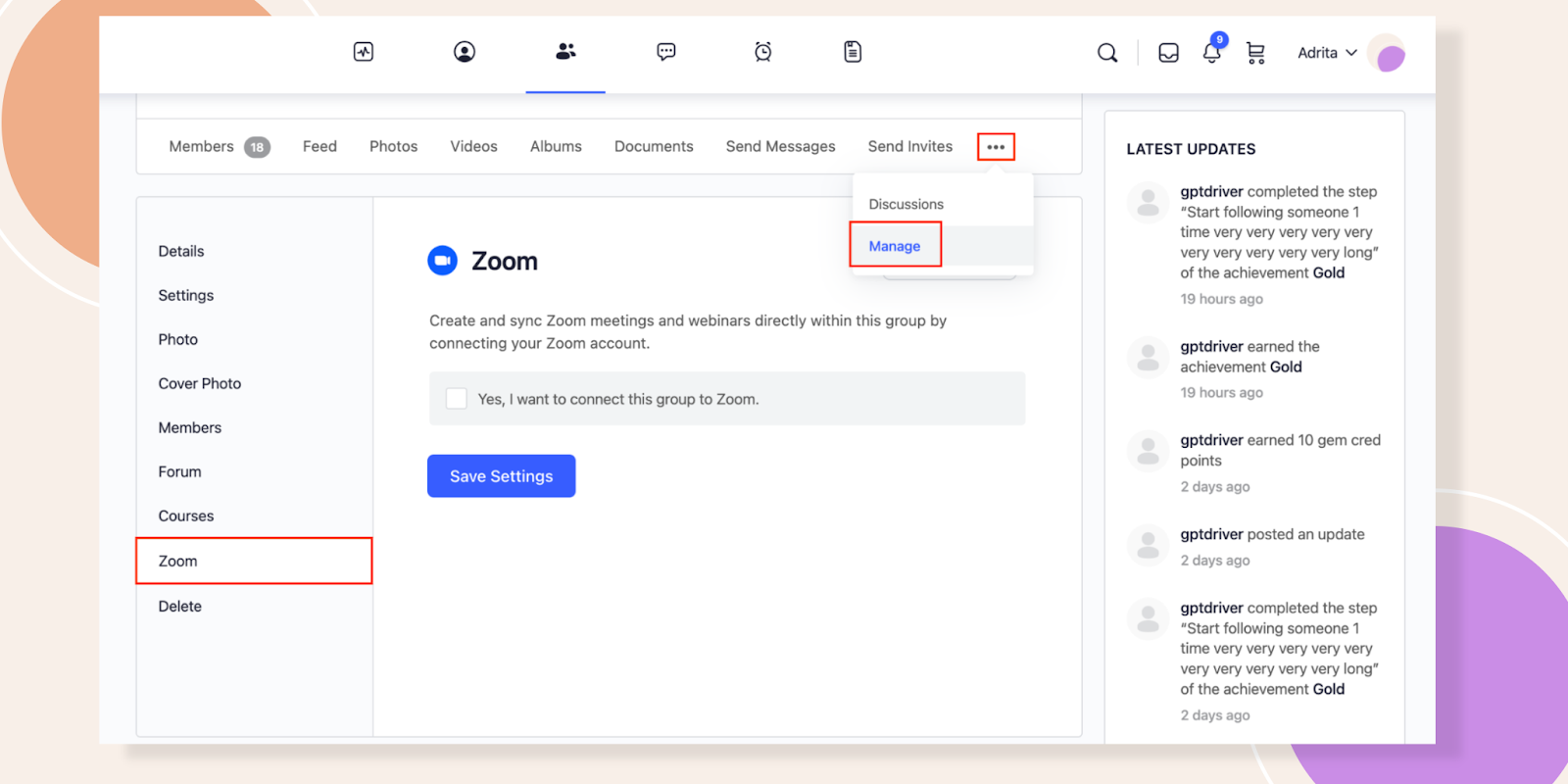Open Photo in the manage sidebar
The image size is (1568, 784).
tap(178, 339)
